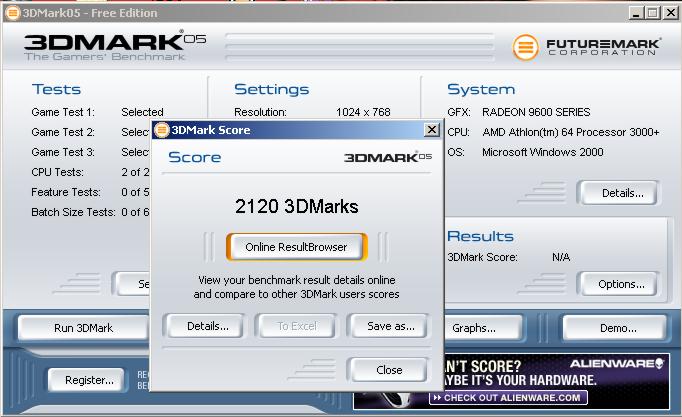Click 'View your benchmark result details online' text
The height and width of the screenshot is (417, 682).
[x=297, y=280]
